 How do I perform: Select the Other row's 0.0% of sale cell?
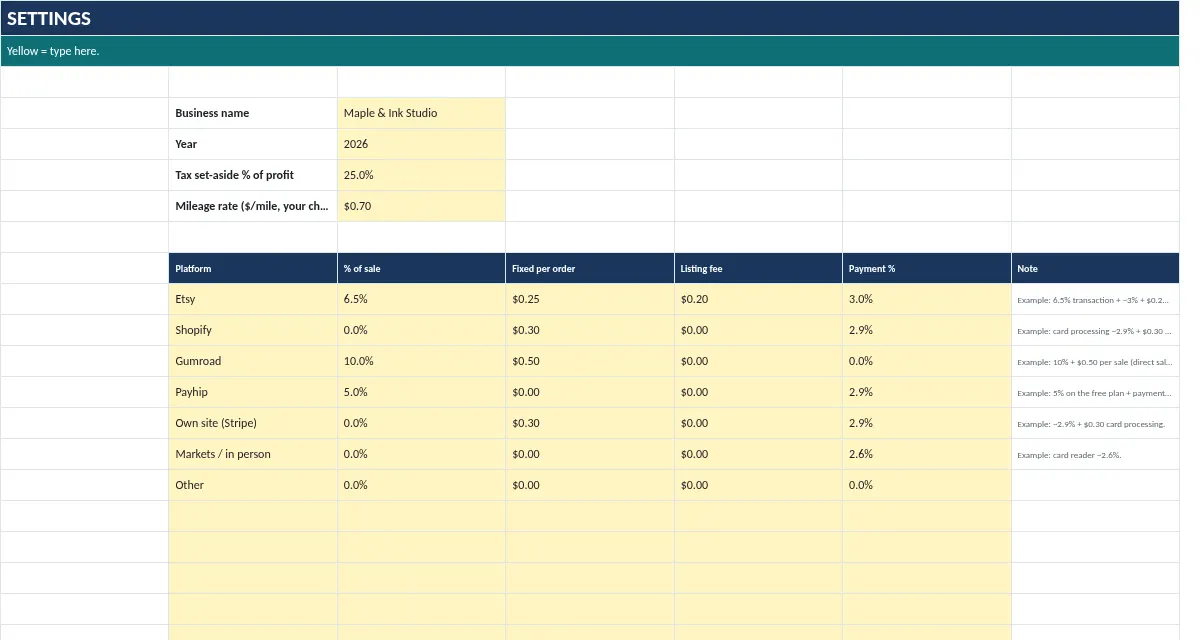tap(421, 485)
